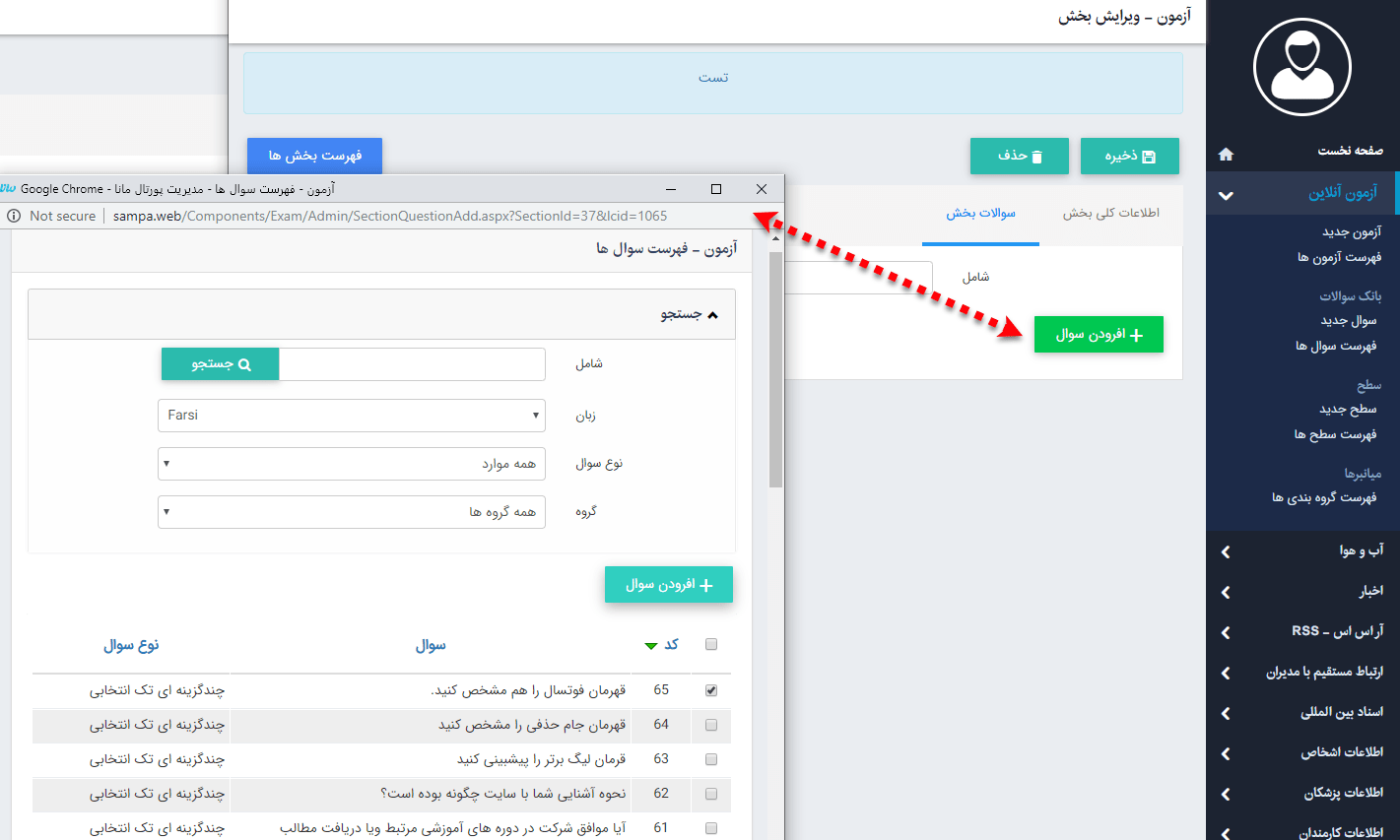Screen dimensions: 1400x840
Task: Click the info icon next to Not secure
Action: point(12,216)
